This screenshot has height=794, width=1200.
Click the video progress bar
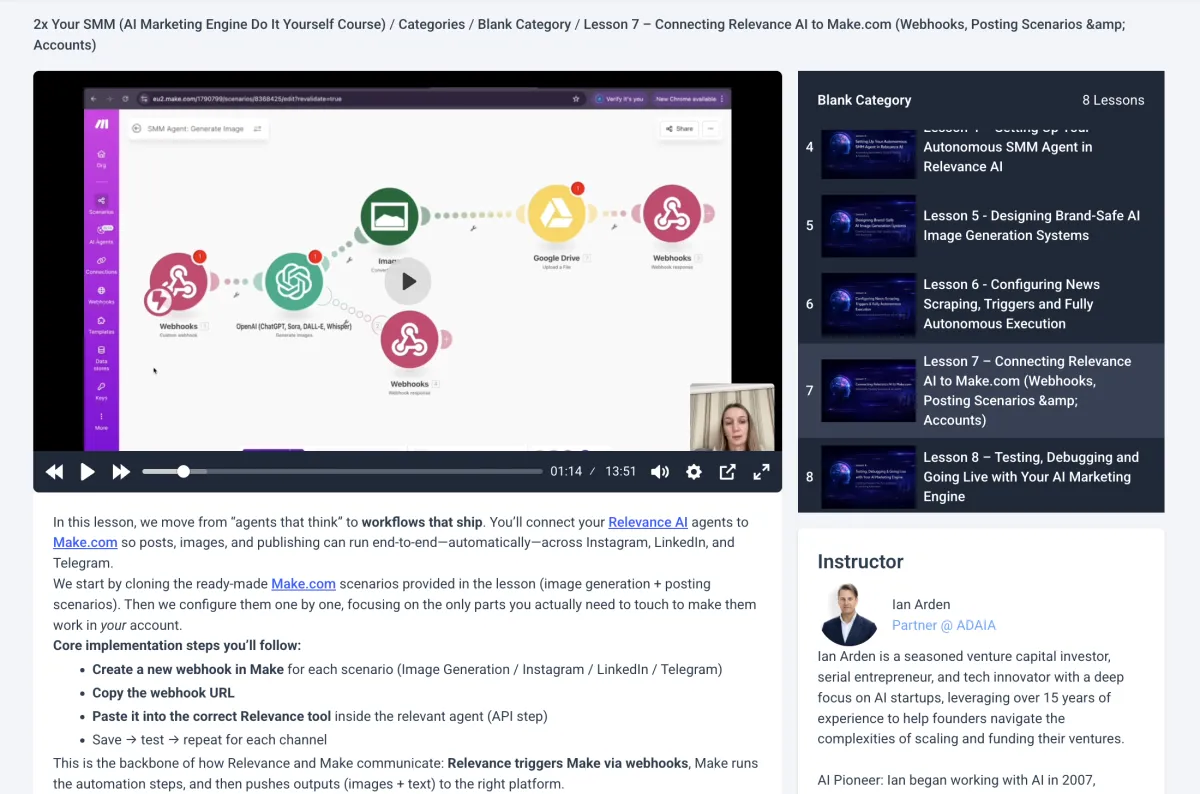[342, 471]
